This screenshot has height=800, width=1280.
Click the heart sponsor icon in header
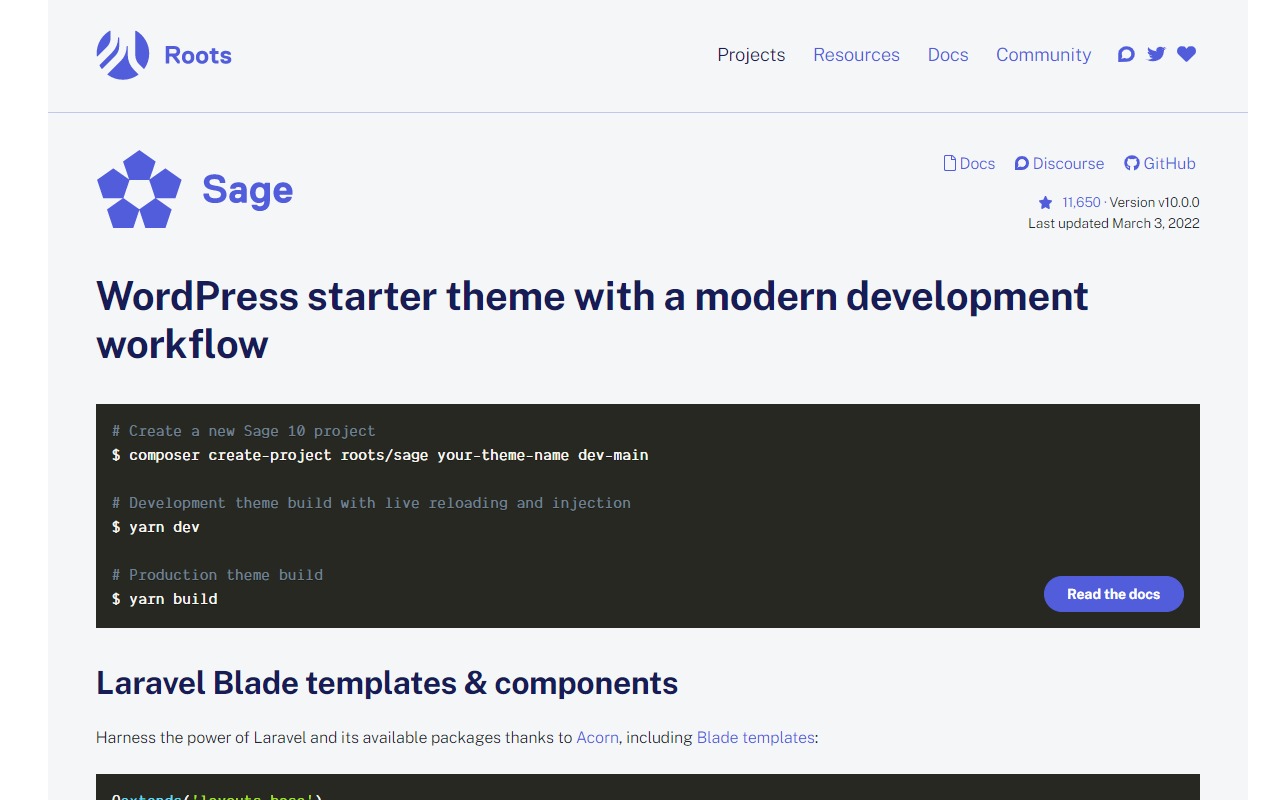coord(1186,54)
